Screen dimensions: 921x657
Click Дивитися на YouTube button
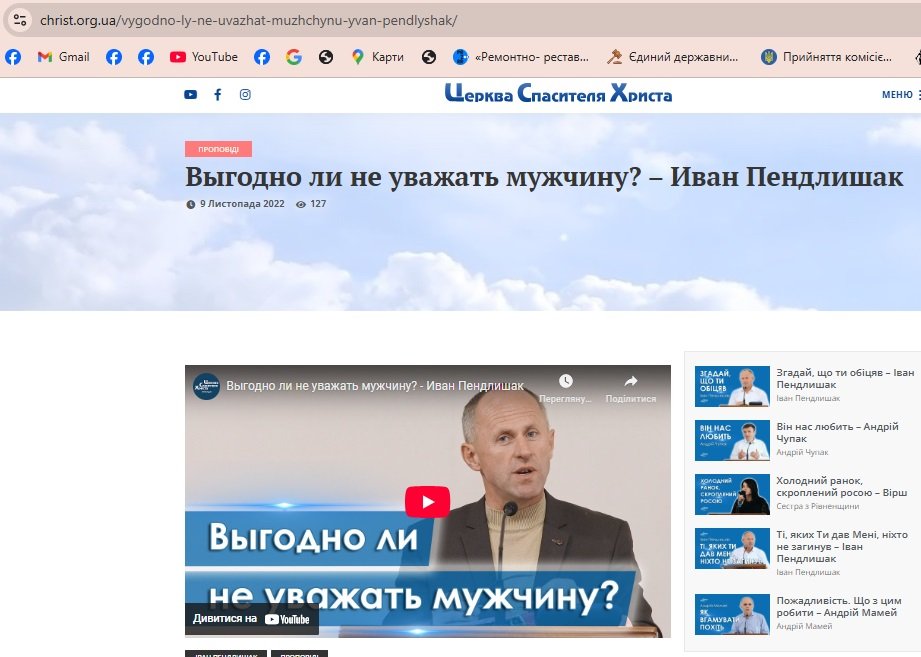(251, 619)
